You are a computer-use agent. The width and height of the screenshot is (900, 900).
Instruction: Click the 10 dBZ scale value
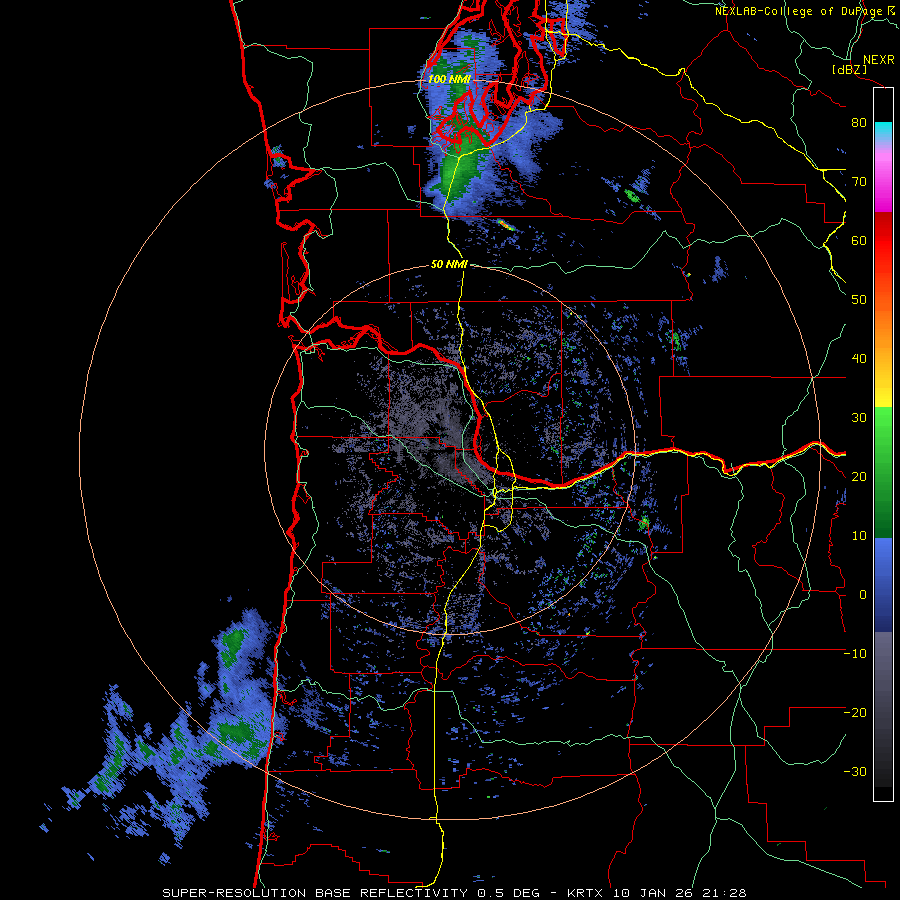coord(859,536)
